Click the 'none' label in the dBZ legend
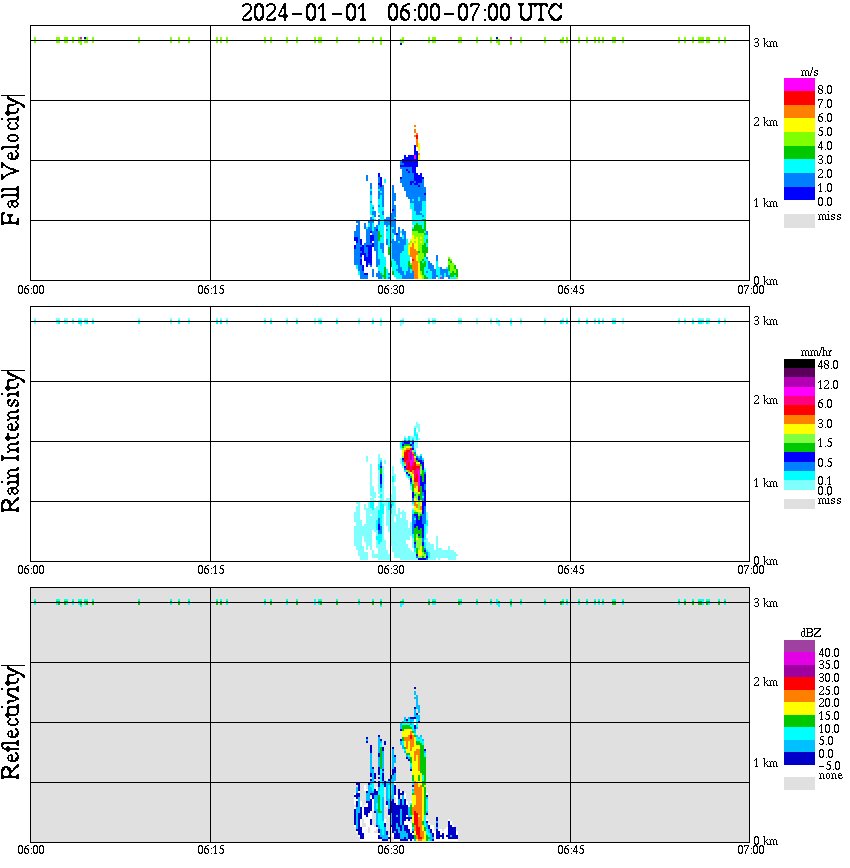The image size is (850, 868). 830,776
